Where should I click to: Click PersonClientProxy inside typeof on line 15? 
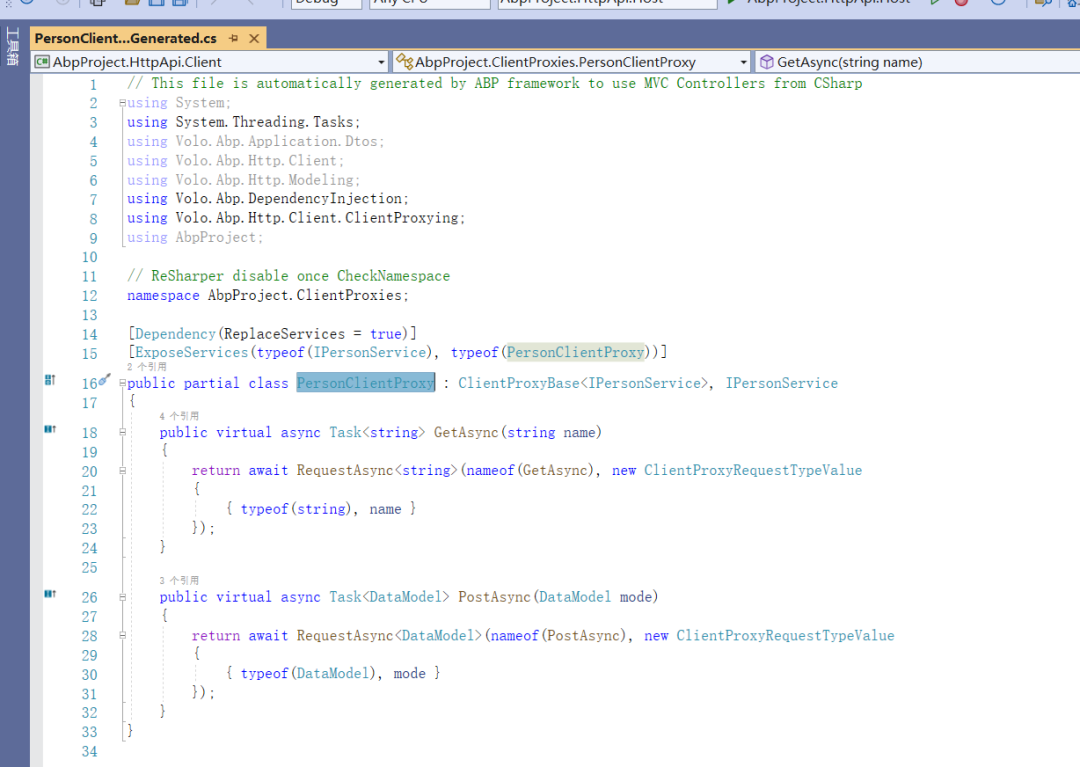575,353
